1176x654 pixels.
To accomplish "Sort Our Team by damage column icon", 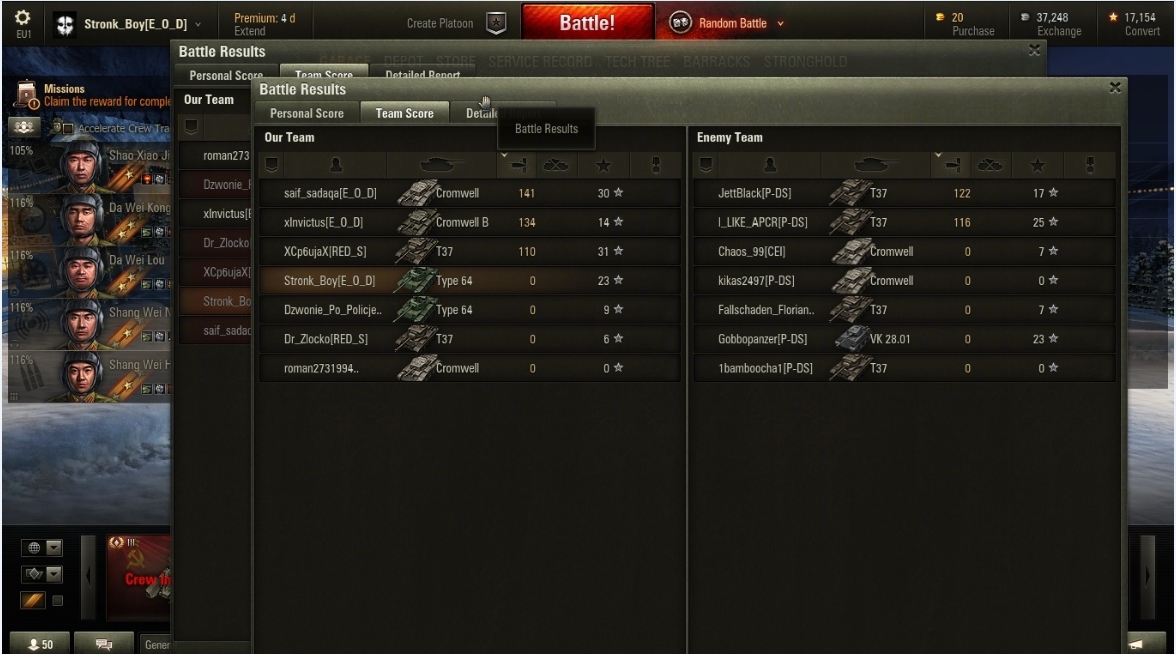I will coord(518,165).
